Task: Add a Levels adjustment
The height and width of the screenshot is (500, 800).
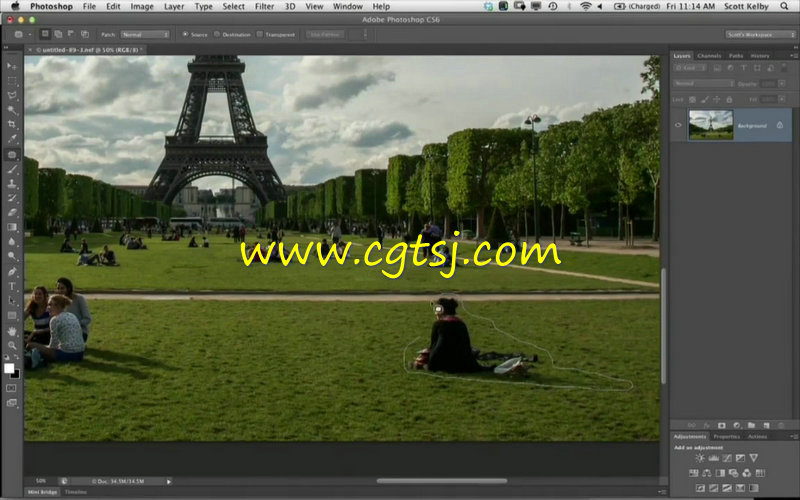Action: point(714,458)
